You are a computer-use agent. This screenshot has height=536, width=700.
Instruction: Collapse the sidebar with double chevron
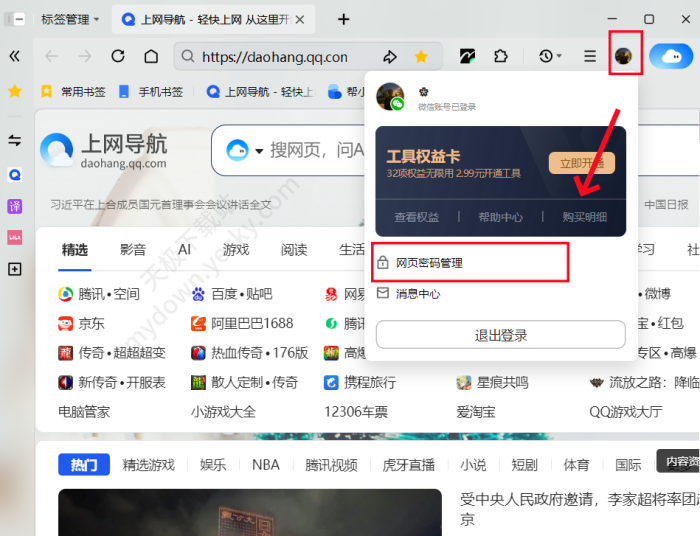[x=15, y=57]
